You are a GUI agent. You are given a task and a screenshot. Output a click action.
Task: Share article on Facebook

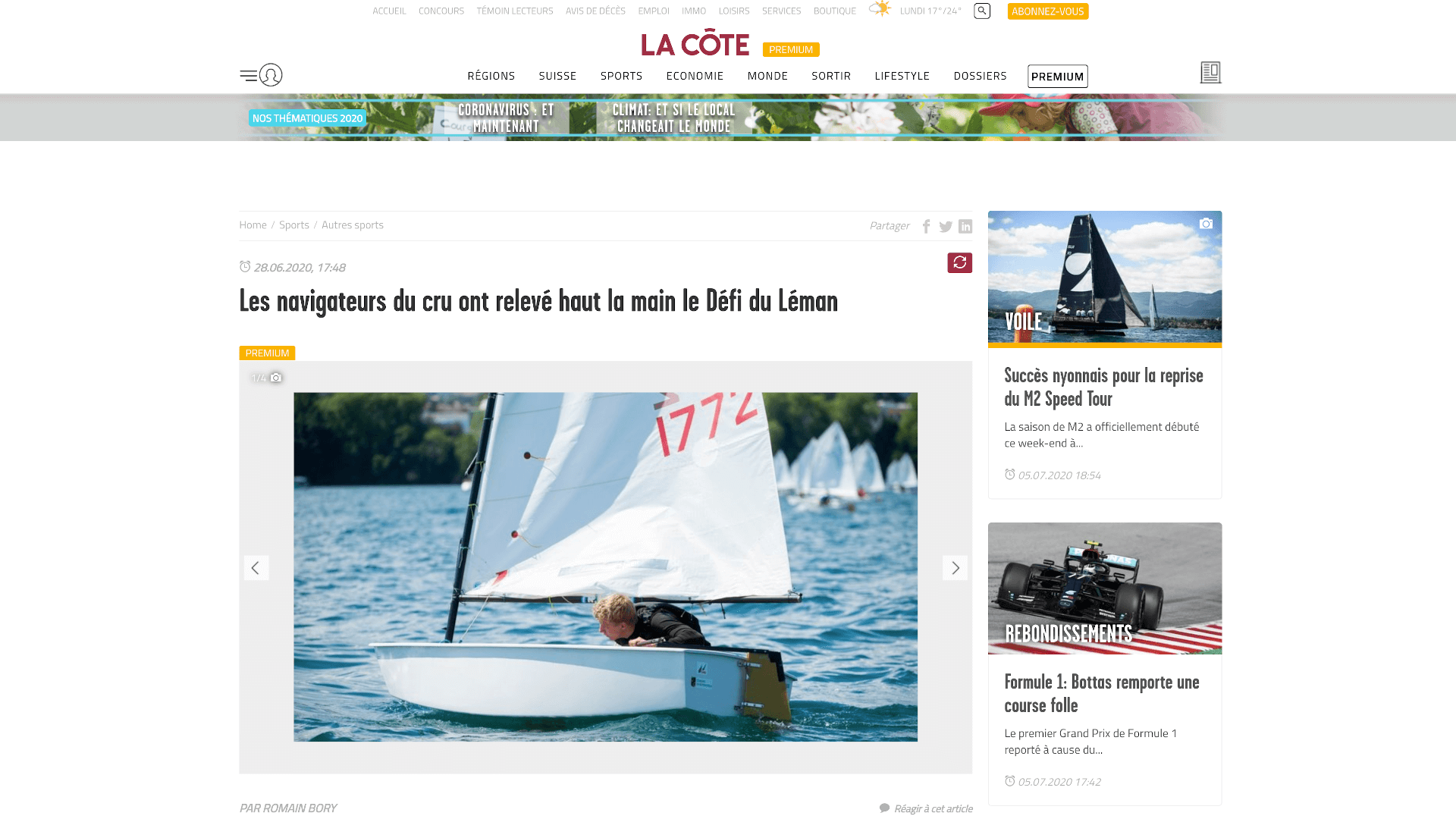926,226
